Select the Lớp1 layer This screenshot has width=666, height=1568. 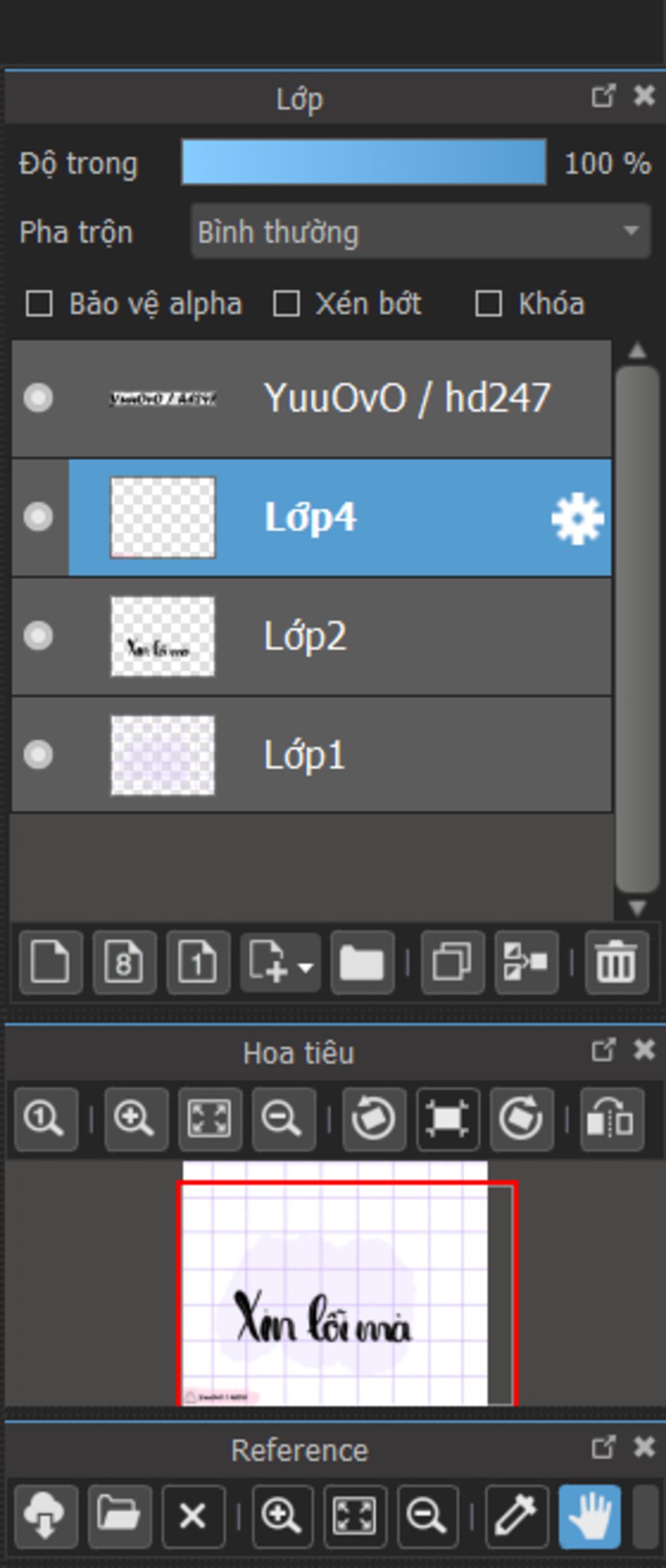coord(312,755)
